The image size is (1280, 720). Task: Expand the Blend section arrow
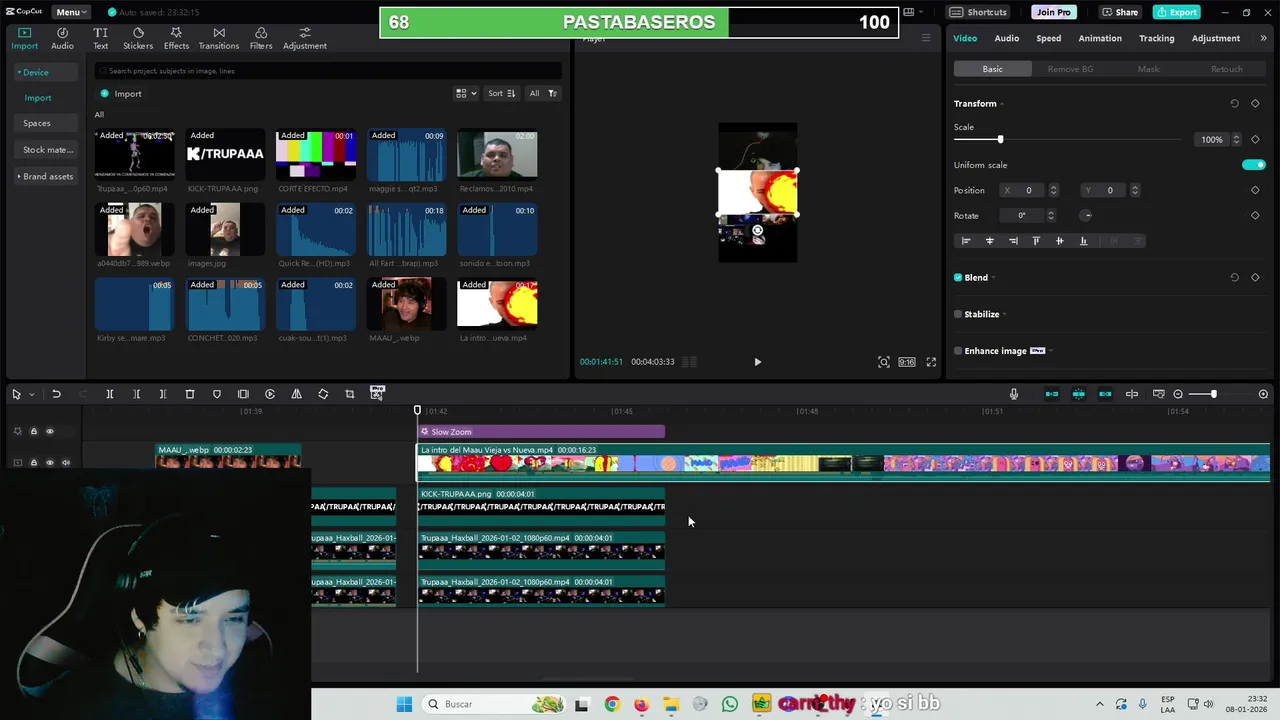[x=992, y=278]
